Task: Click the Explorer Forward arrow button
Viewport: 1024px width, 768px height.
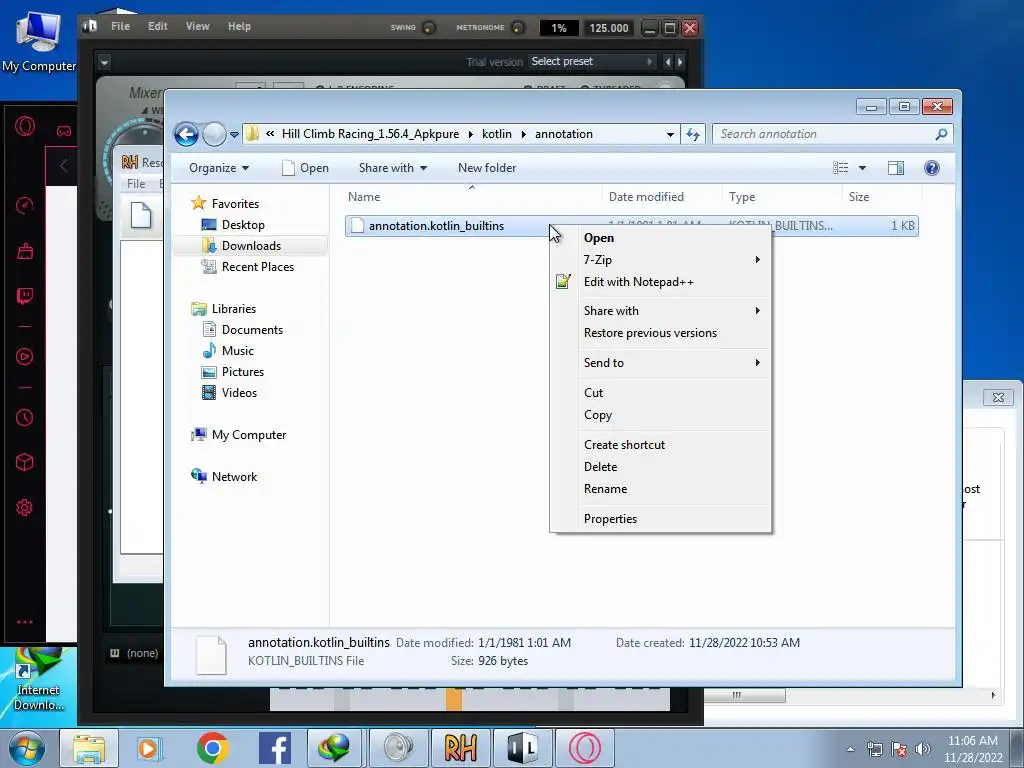Action: coord(214,135)
